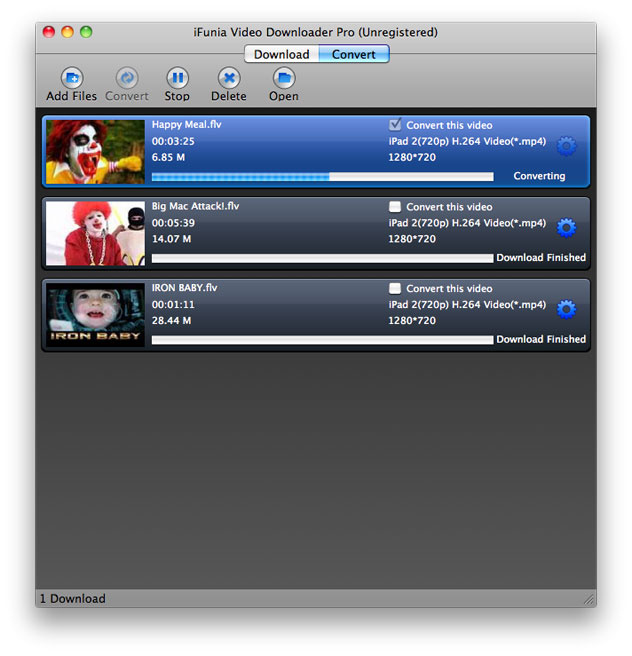Viewport: 632px width, 656px height.
Task: Click the iPad 2(720p) format for Happy Meal.flv
Action: pos(467,141)
